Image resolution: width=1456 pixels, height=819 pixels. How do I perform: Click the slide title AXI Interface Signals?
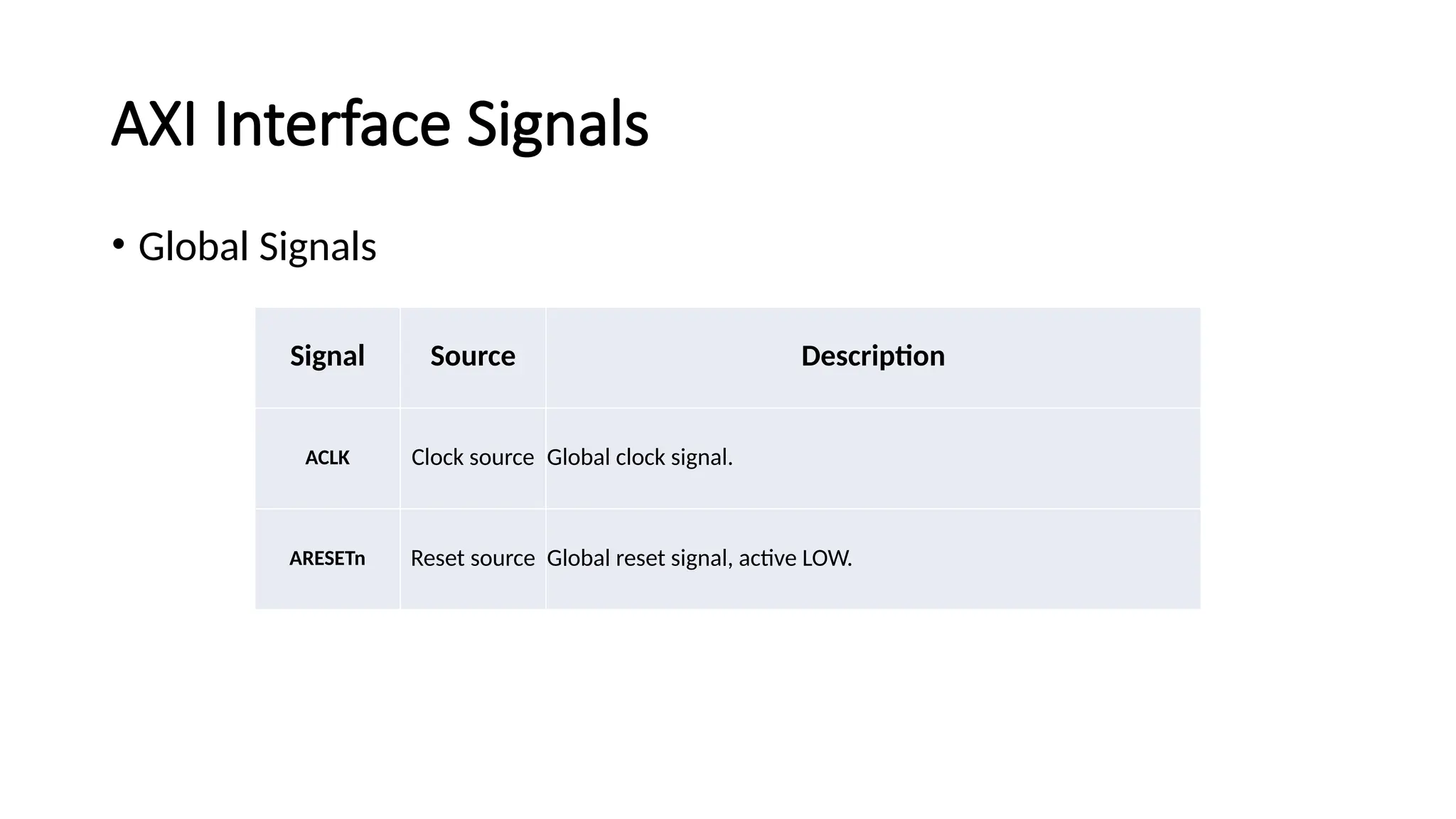point(380,124)
